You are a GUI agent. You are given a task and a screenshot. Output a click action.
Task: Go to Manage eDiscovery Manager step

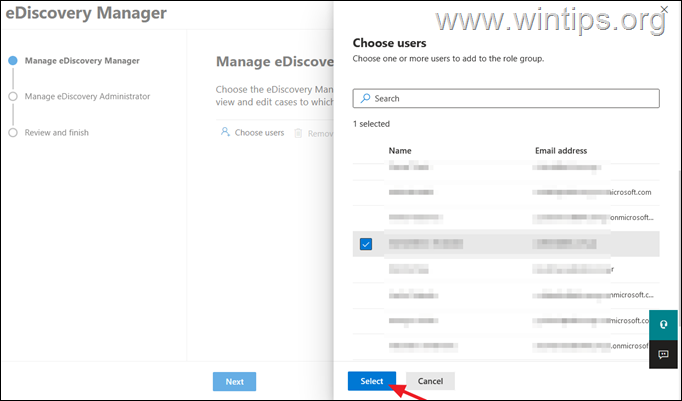coord(82,61)
